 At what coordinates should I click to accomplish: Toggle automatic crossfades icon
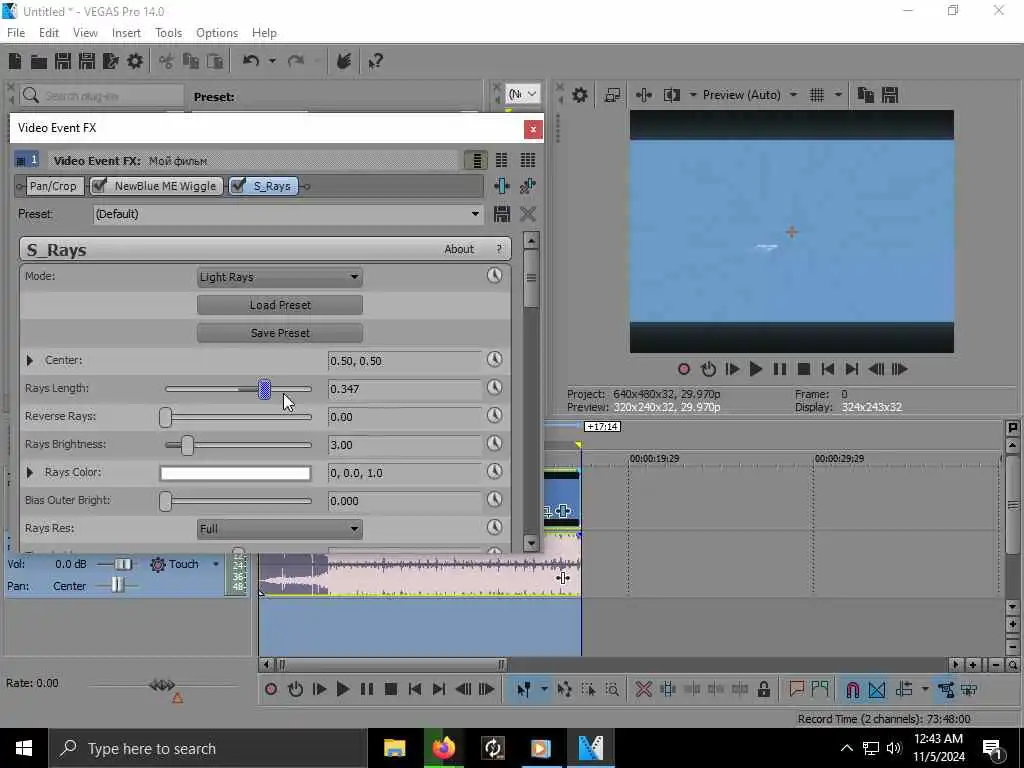[x=877, y=690]
